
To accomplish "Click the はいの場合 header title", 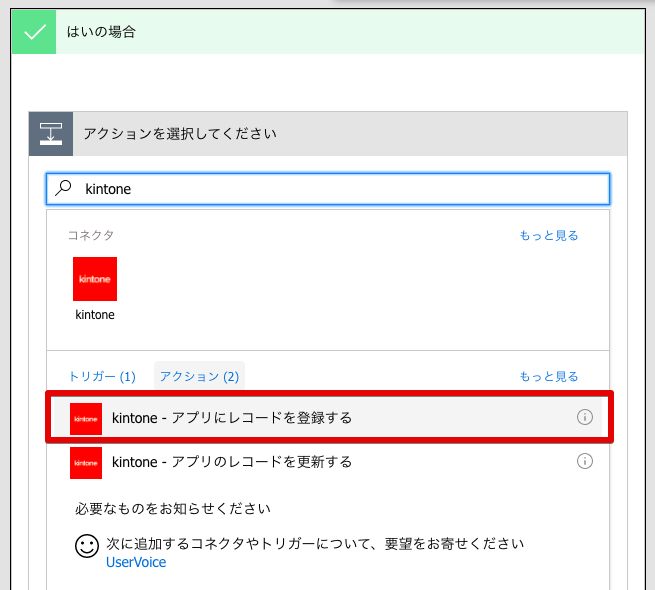I will [102, 32].
